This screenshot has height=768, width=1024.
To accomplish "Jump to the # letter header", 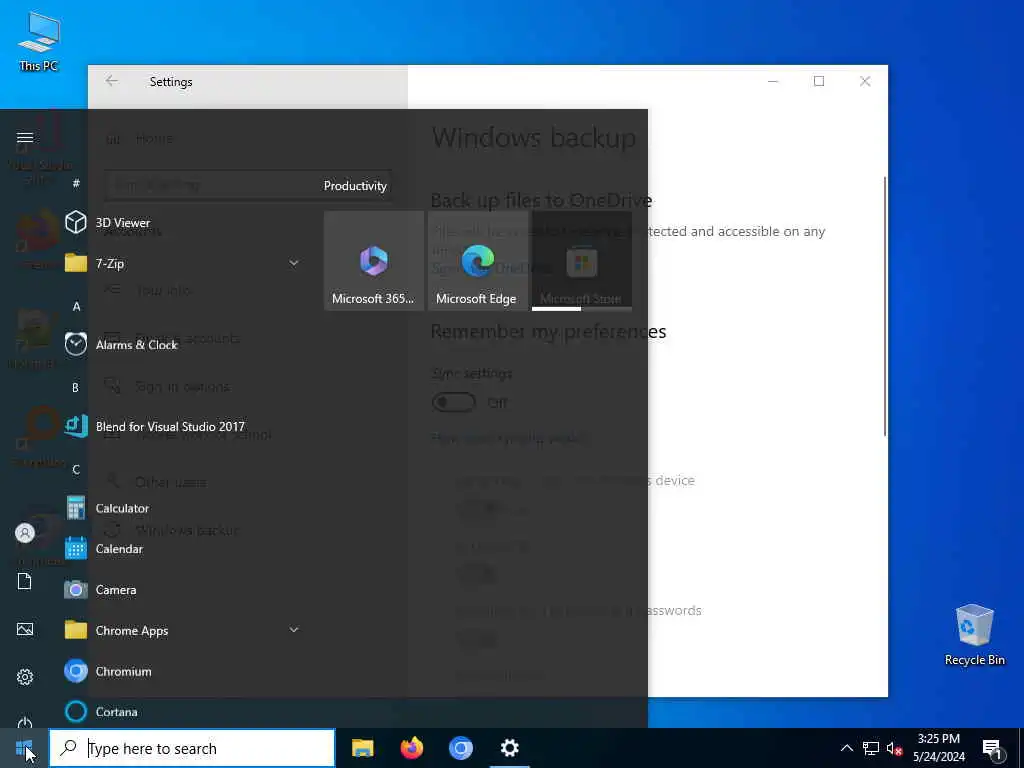I will click(x=76, y=184).
